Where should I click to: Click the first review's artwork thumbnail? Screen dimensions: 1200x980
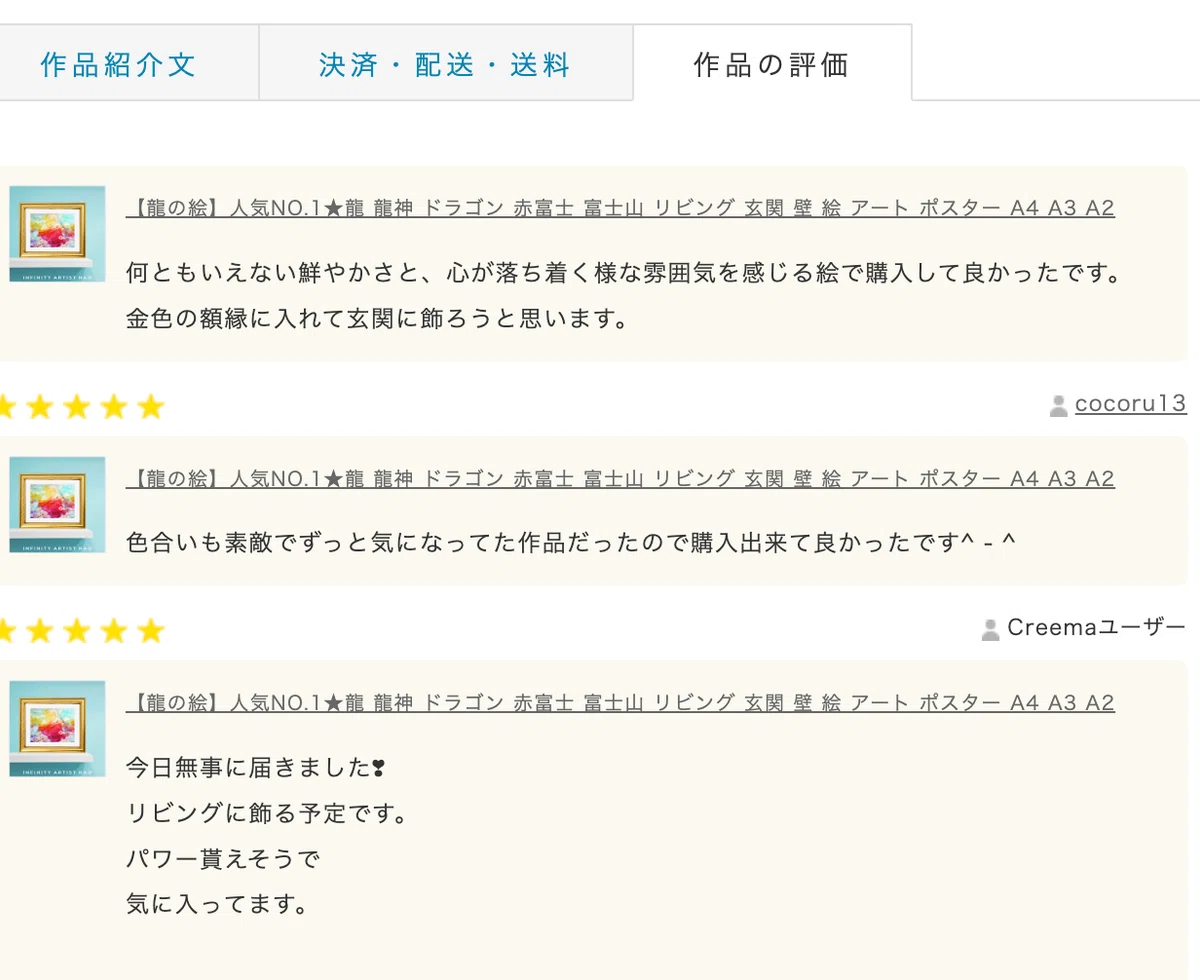pyautogui.click(x=57, y=234)
